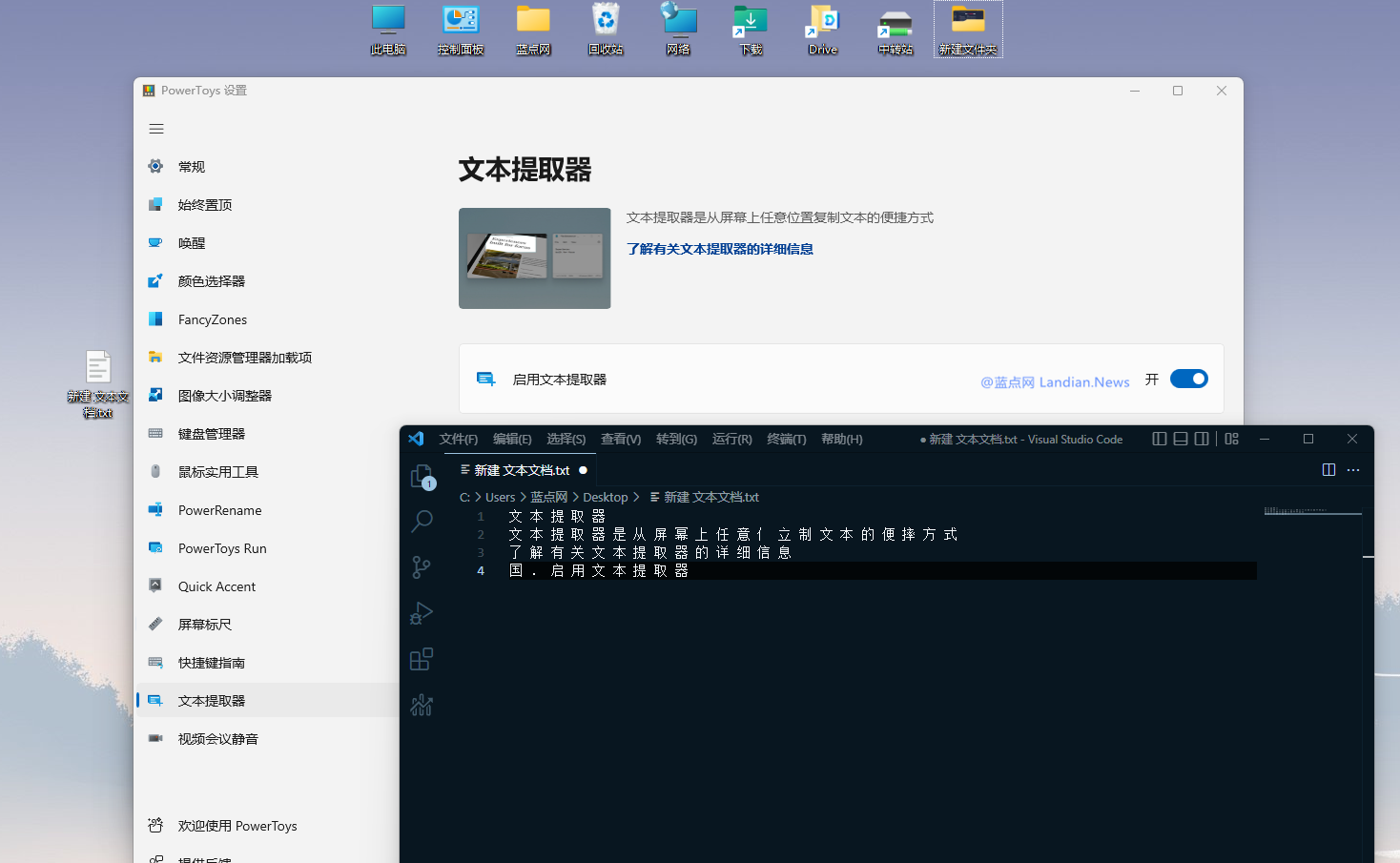
Task: Open 唤醒 page in PowerToys
Action: click(x=266, y=243)
